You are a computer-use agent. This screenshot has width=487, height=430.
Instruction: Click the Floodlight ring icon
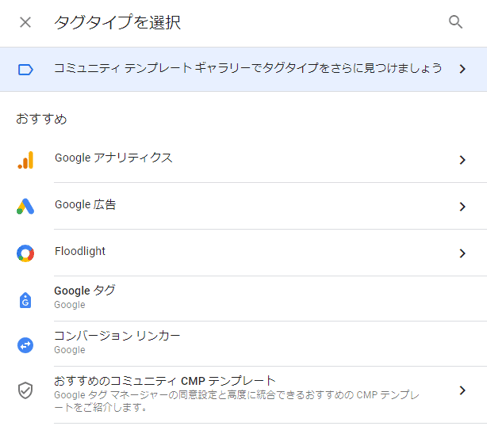coord(25,253)
